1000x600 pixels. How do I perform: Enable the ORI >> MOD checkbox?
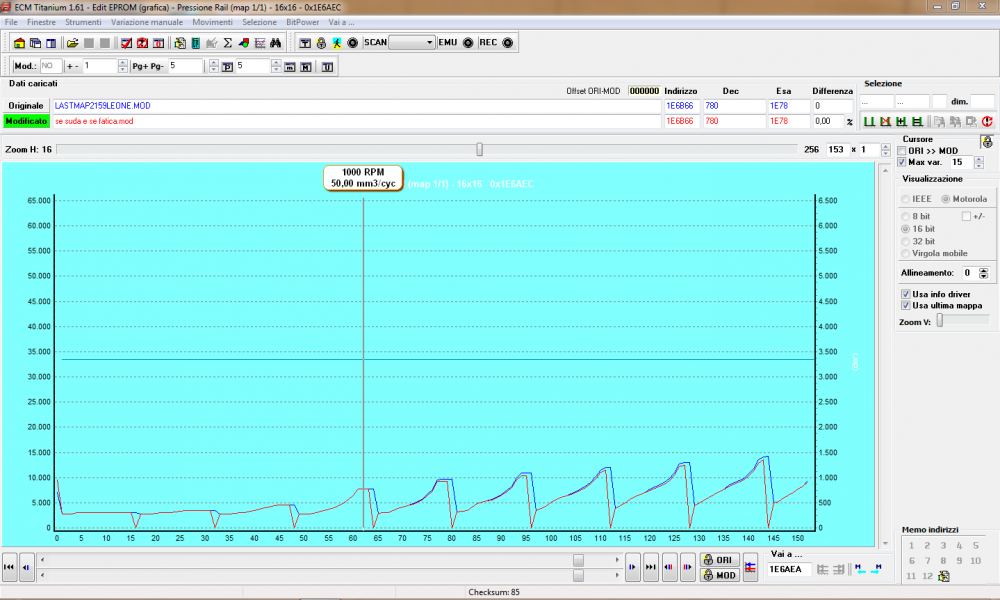click(x=902, y=150)
